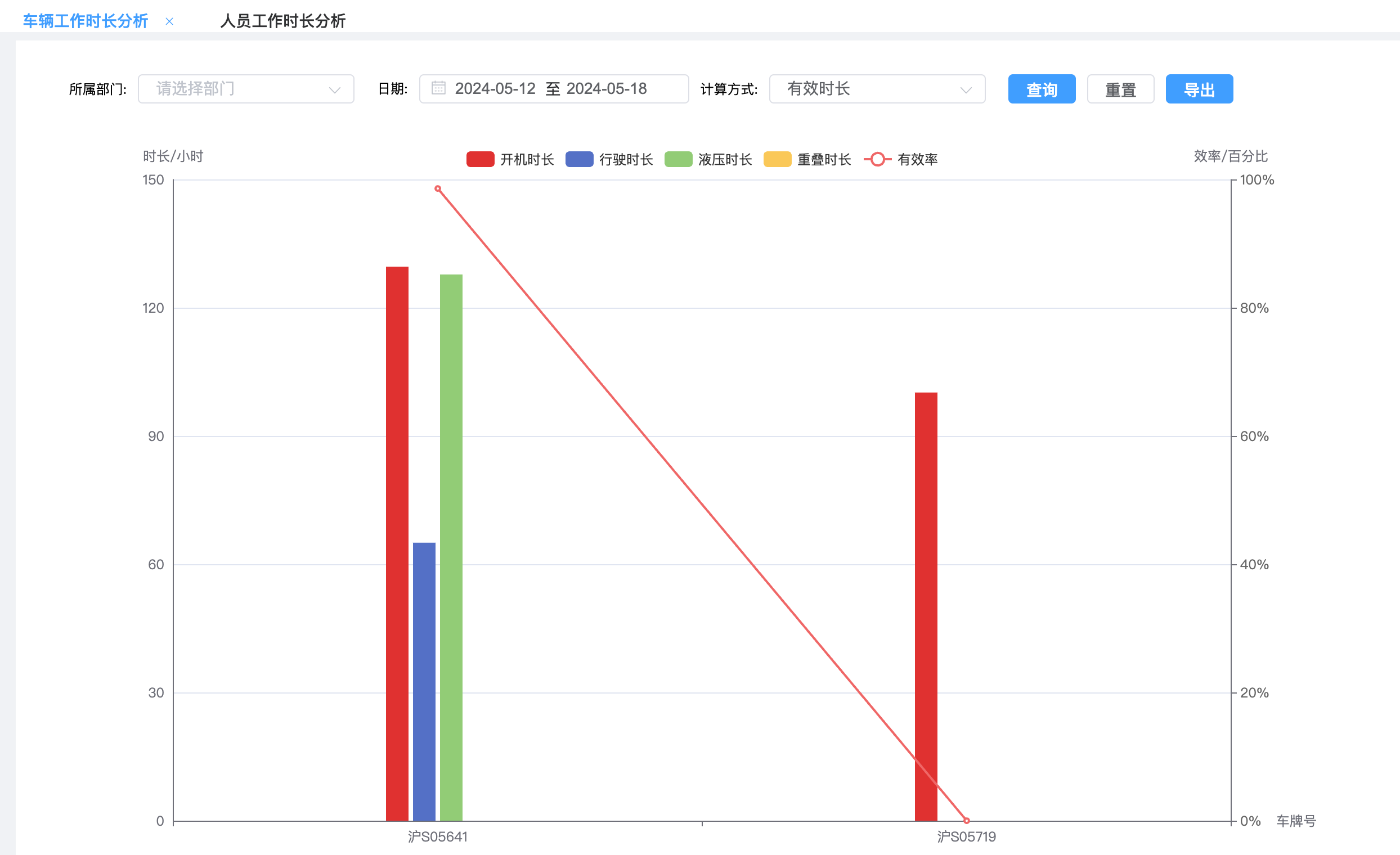Click the 150 left axis value
The height and width of the screenshot is (855, 1400).
[153, 180]
